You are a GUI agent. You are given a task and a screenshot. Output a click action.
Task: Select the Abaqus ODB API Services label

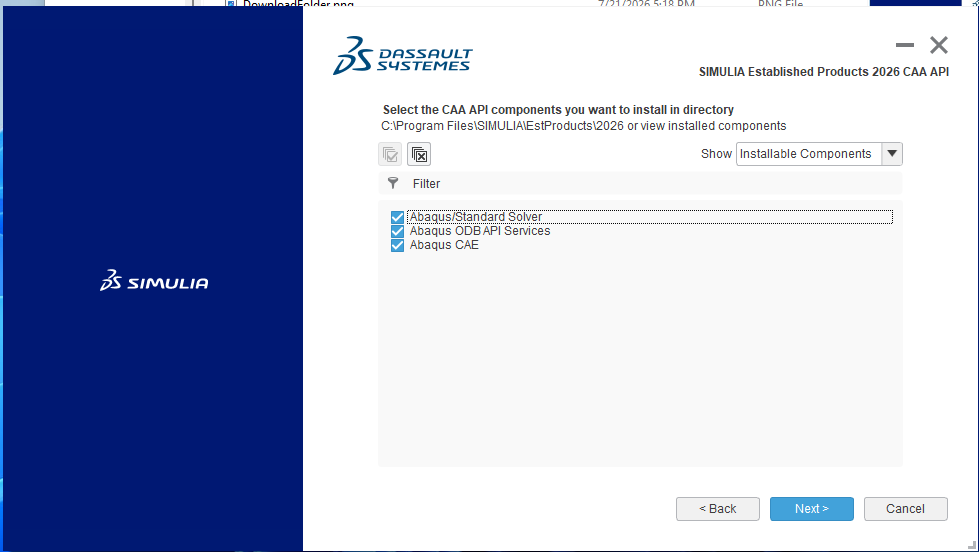point(480,231)
